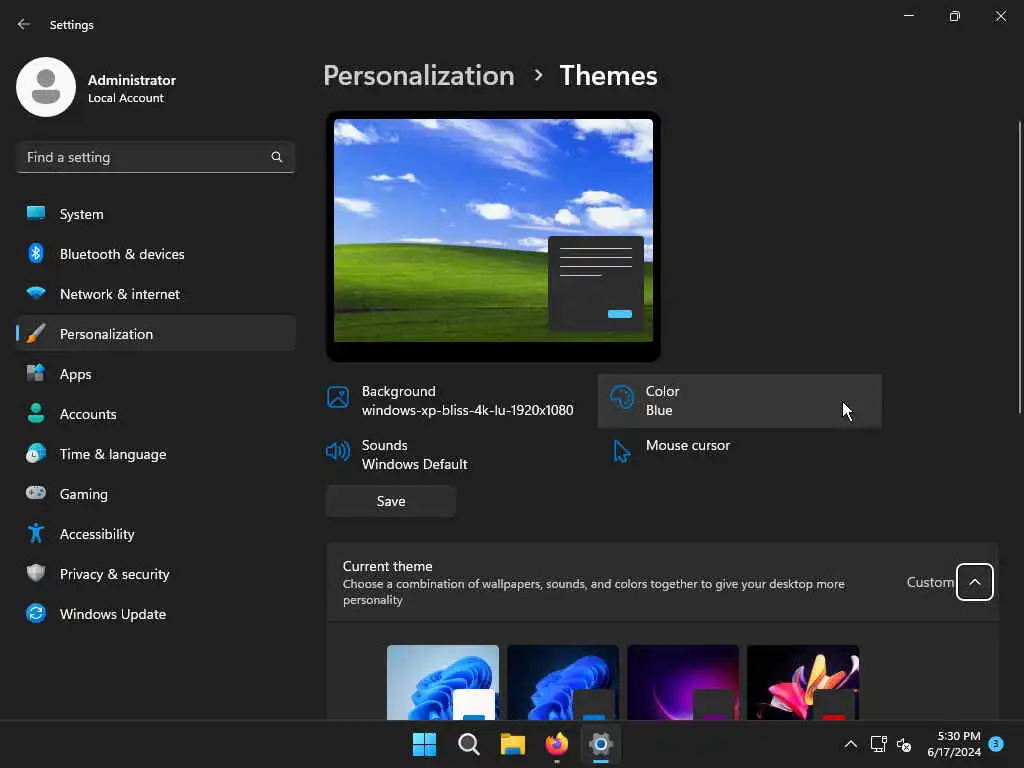Open the notification center badge

[996, 744]
